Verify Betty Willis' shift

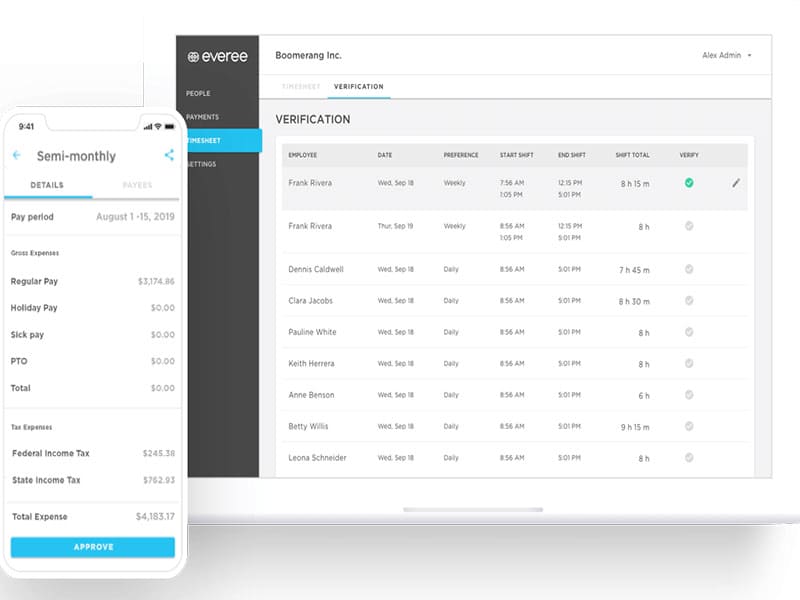689,426
